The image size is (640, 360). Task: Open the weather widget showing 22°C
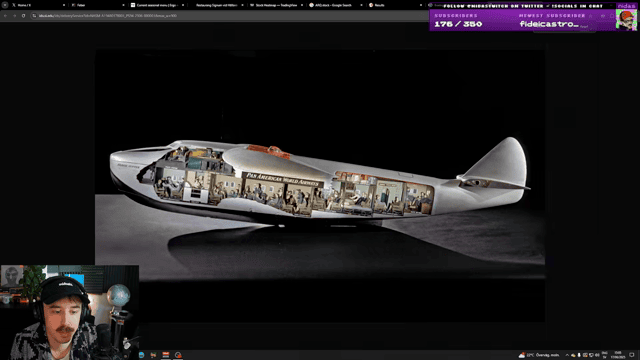click(539, 355)
